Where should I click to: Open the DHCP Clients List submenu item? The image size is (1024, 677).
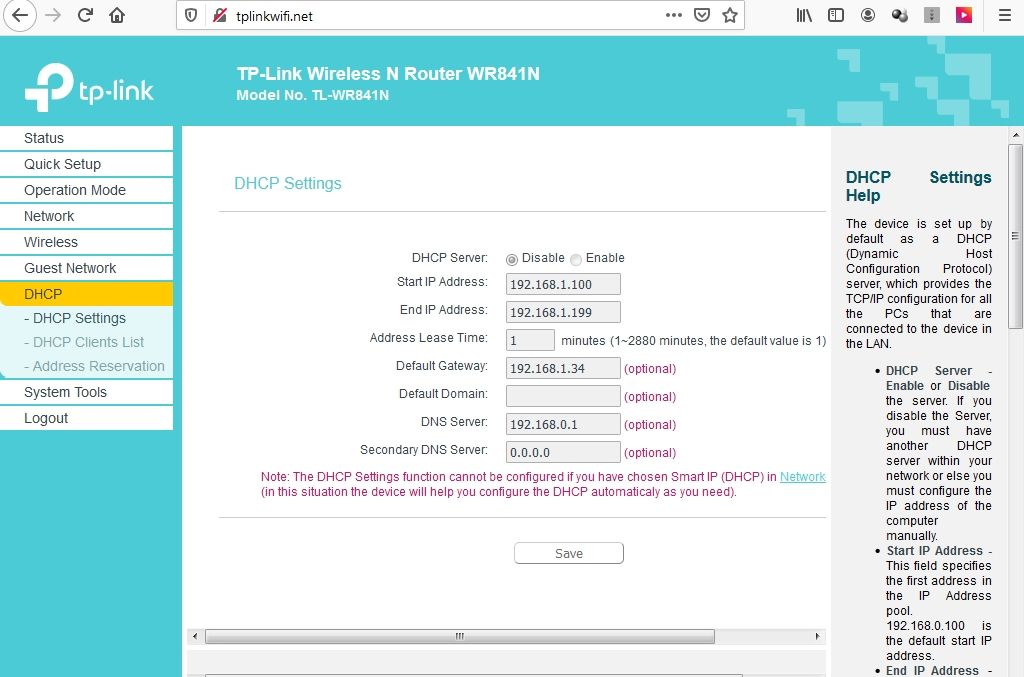click(84, 342)
